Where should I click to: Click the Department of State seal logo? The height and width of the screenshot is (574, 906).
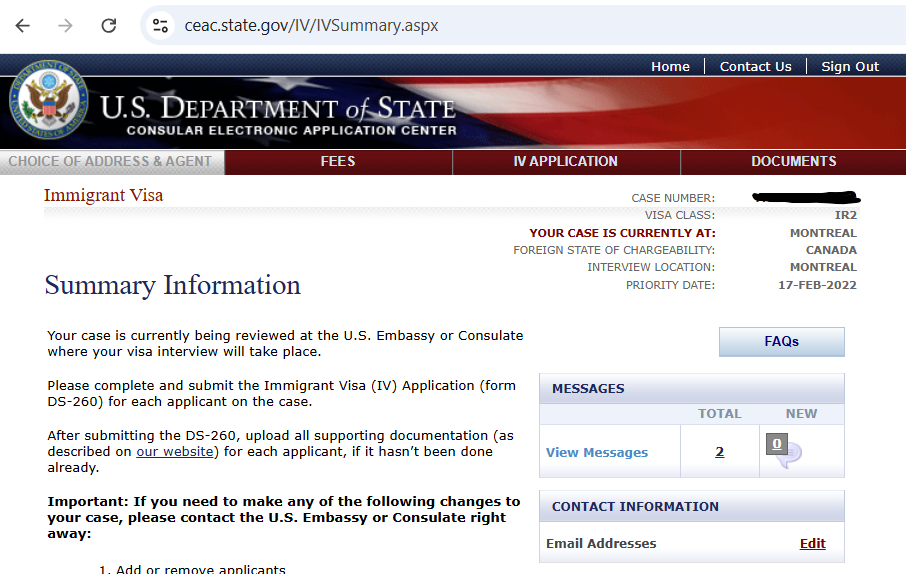(x=49, y=99)
